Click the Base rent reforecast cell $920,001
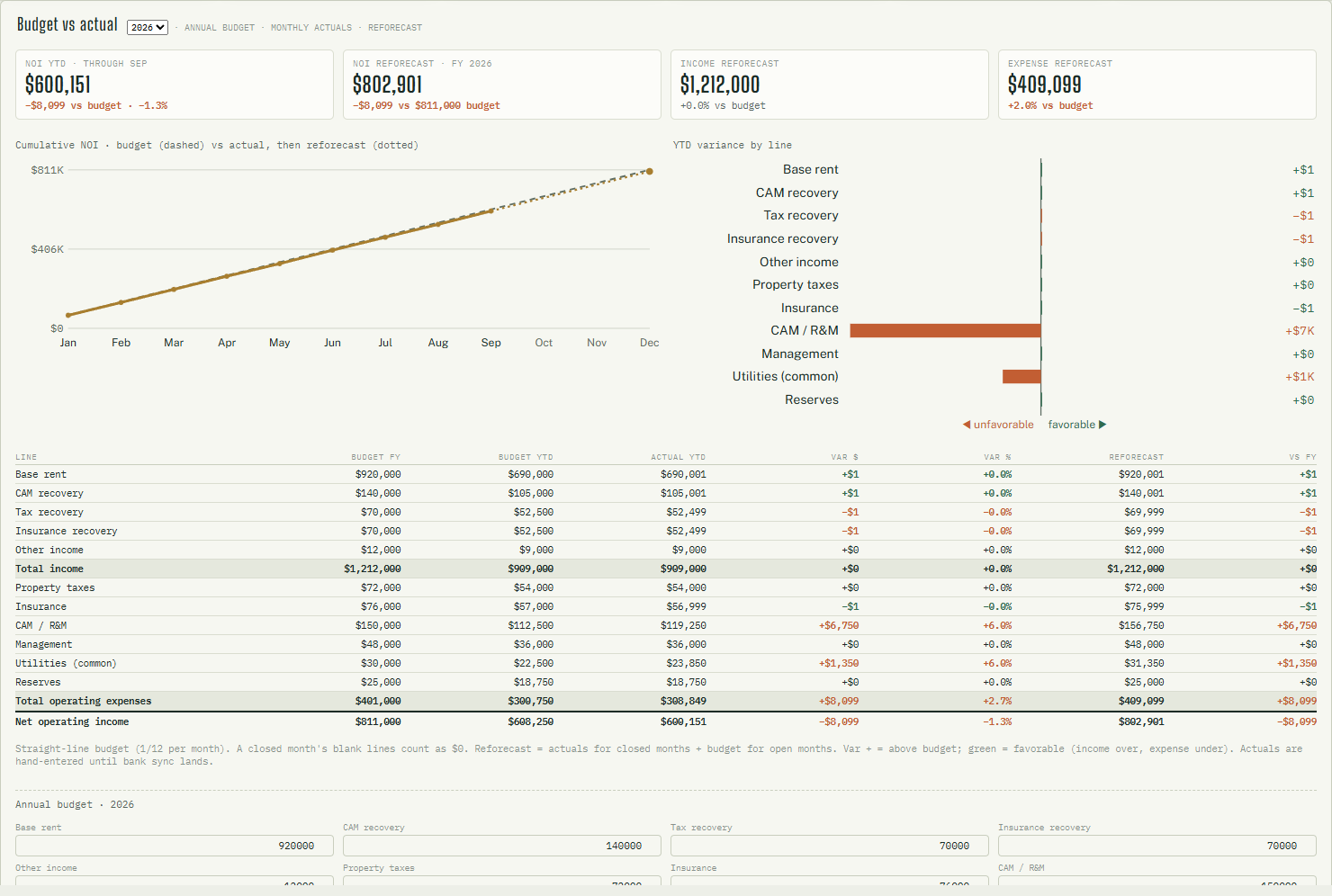The height and width of the screenshot is (896, 1332). click(1141, 474)
